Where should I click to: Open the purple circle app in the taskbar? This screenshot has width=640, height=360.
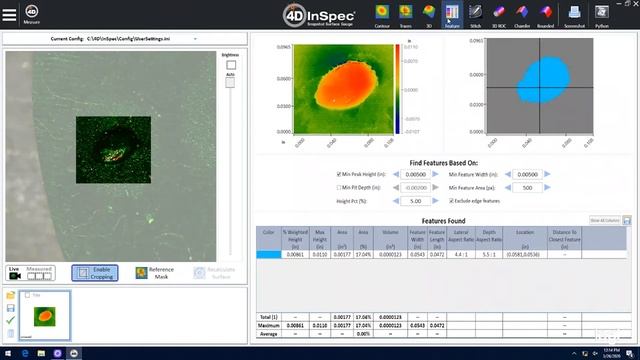click(x=58, y=353)
